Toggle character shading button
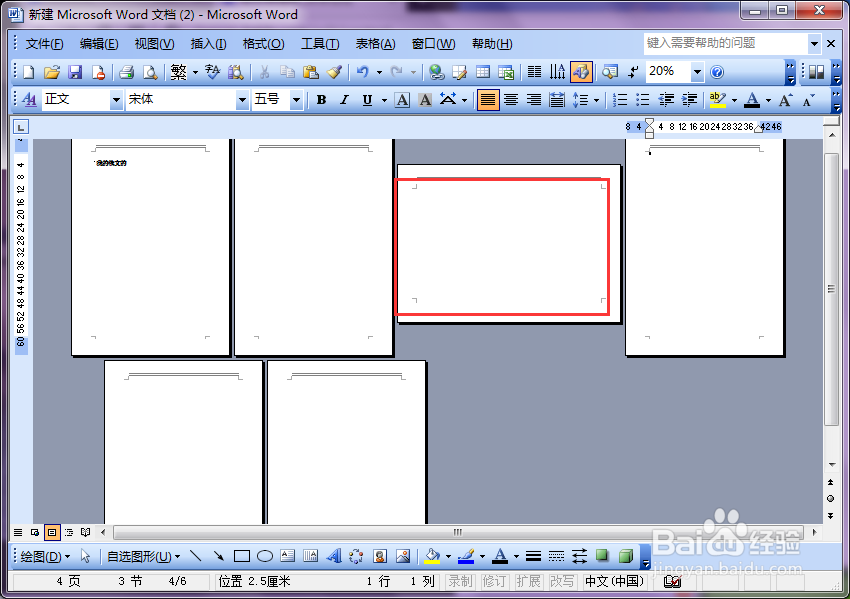850x599 pixels. click(425, 100)
